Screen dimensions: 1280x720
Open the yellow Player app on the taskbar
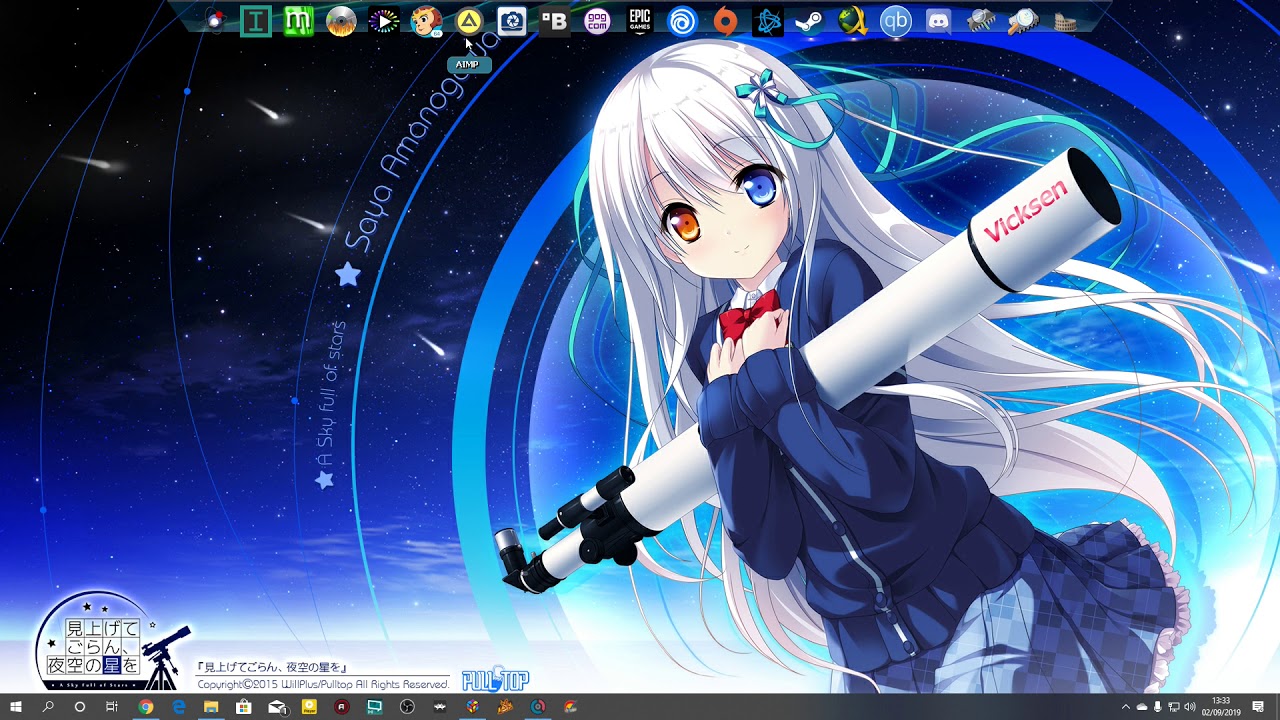tap(309, 707)
